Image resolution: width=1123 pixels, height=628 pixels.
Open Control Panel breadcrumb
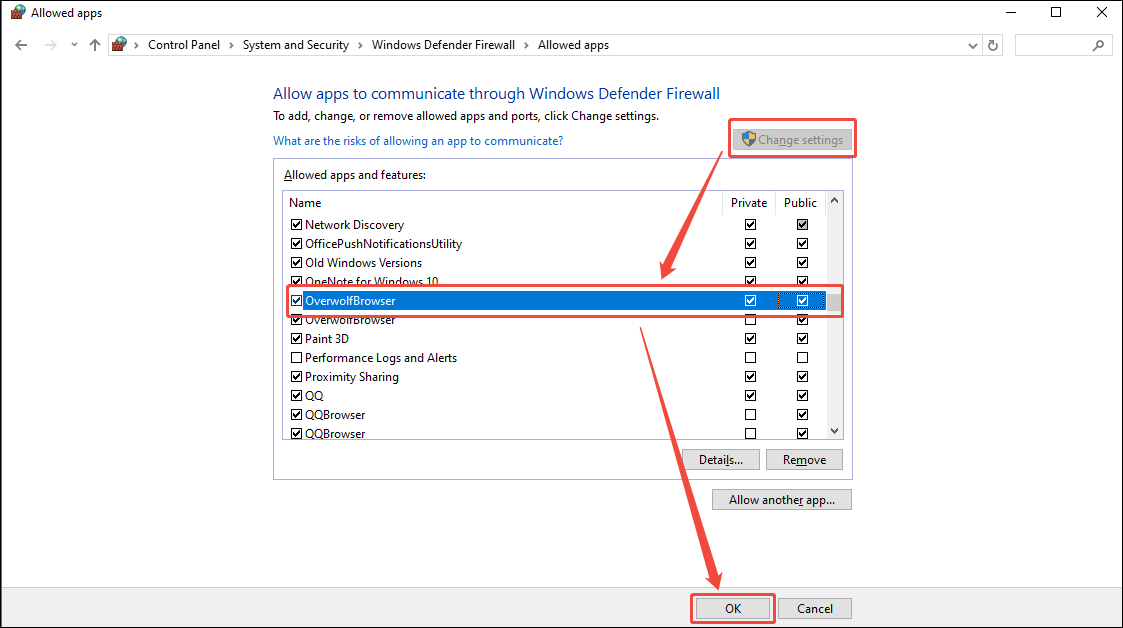click(184, 44)
